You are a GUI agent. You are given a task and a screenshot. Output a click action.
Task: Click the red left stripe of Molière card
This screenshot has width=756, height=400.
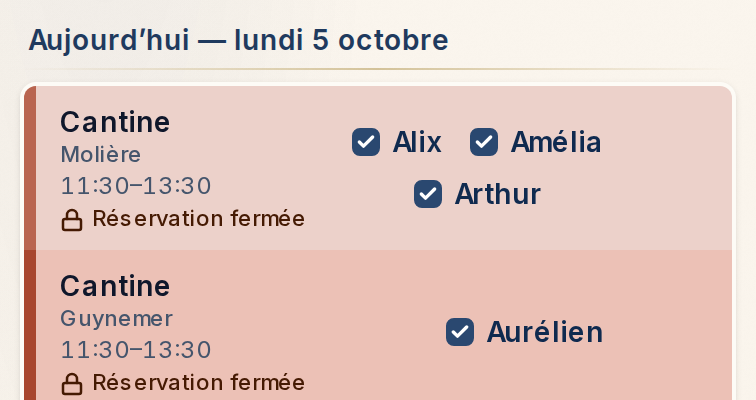30,168
